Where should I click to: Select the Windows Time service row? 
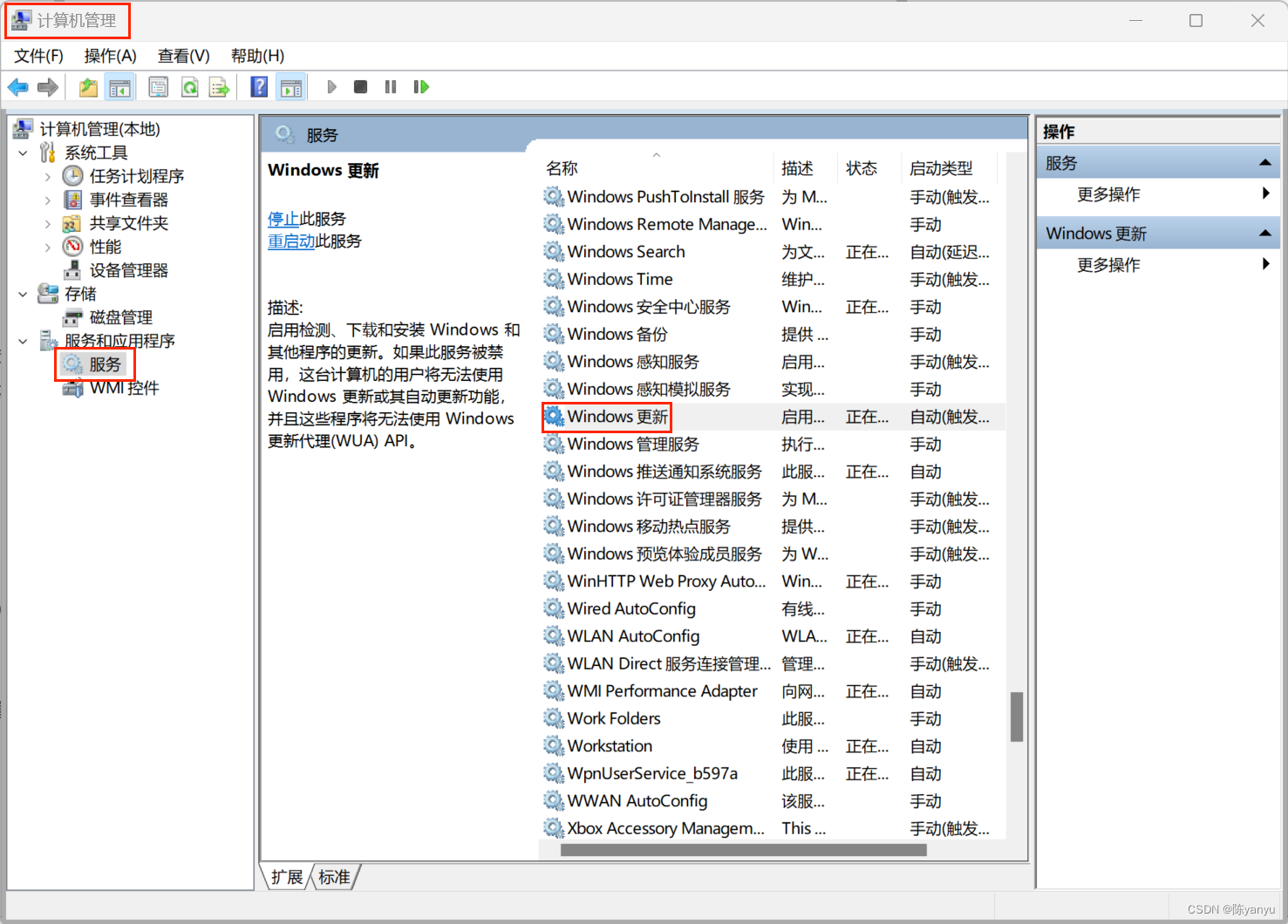(773, 279)
